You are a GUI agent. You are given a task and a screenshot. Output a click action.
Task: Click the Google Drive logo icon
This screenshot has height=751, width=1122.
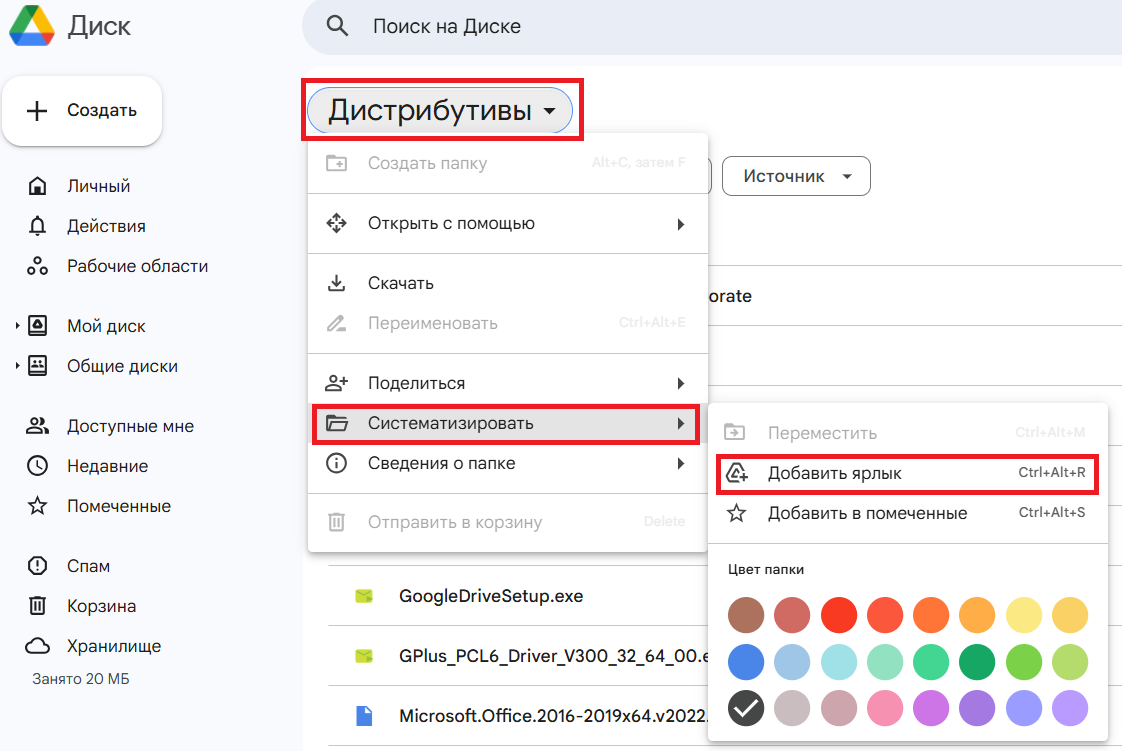coord(31,26)
